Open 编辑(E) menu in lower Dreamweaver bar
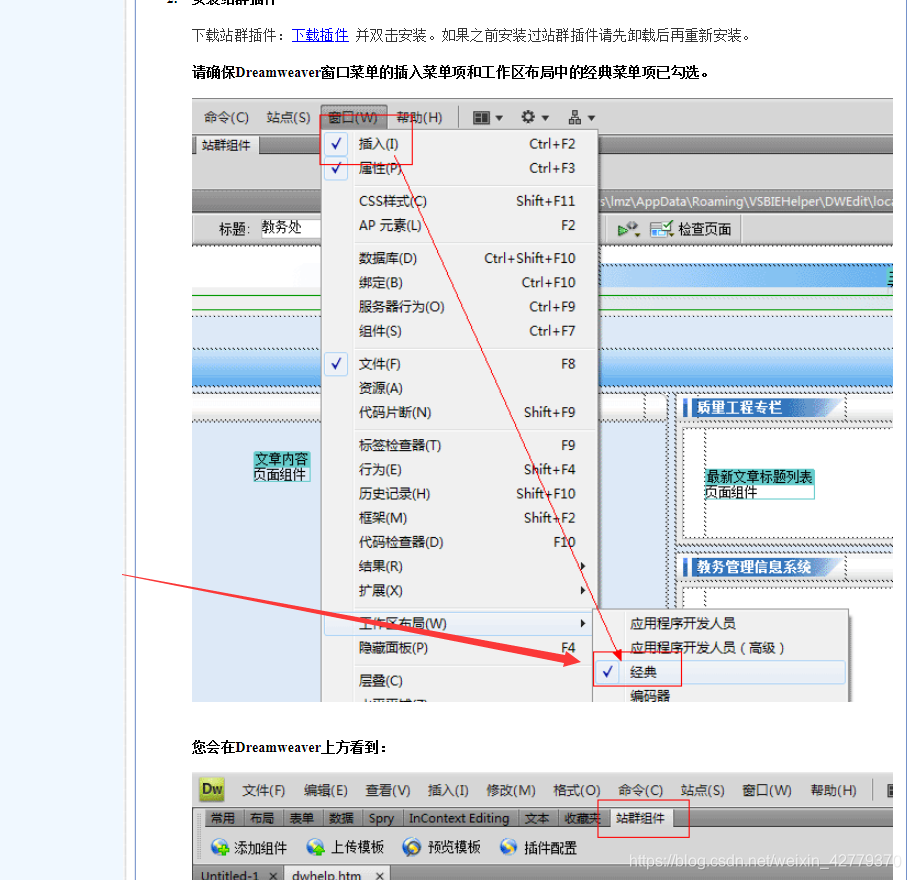This screenshot has height=880, width=911. coord(326,791)
